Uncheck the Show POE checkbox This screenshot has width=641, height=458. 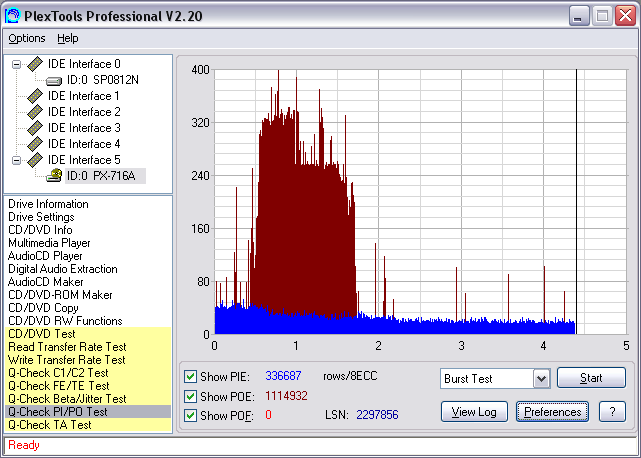190,396
